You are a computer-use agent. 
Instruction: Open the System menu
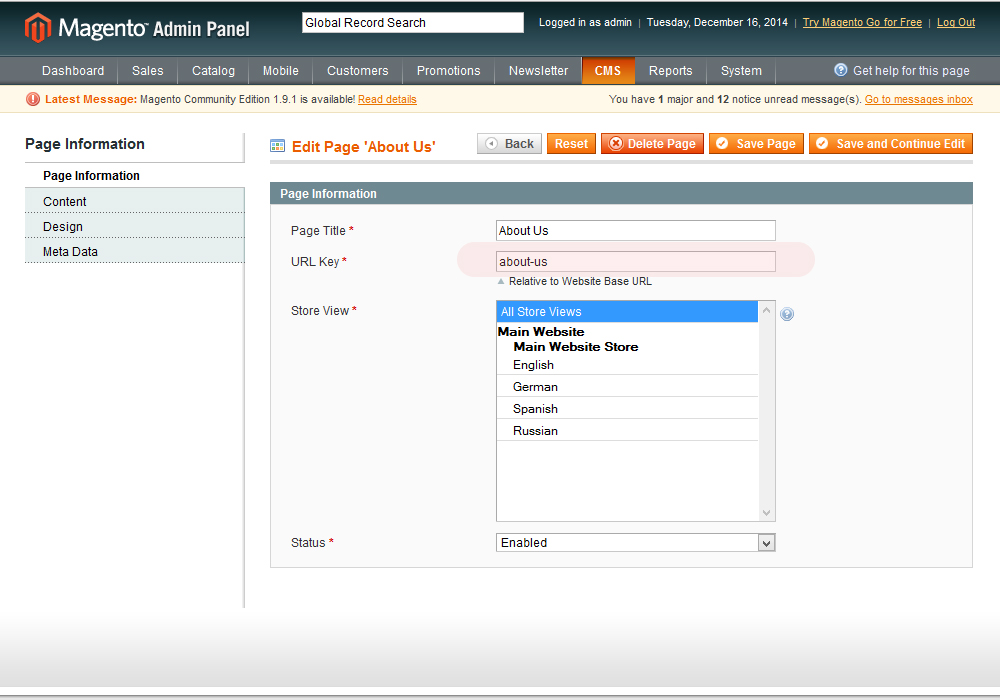click(741, 71)
